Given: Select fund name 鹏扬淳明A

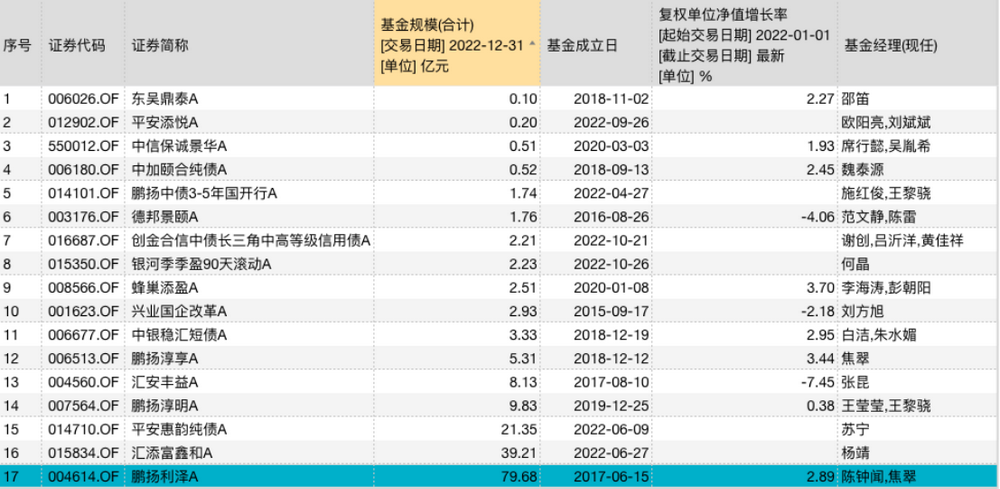Looking at the screenshot, I should [x=165, y=405].
